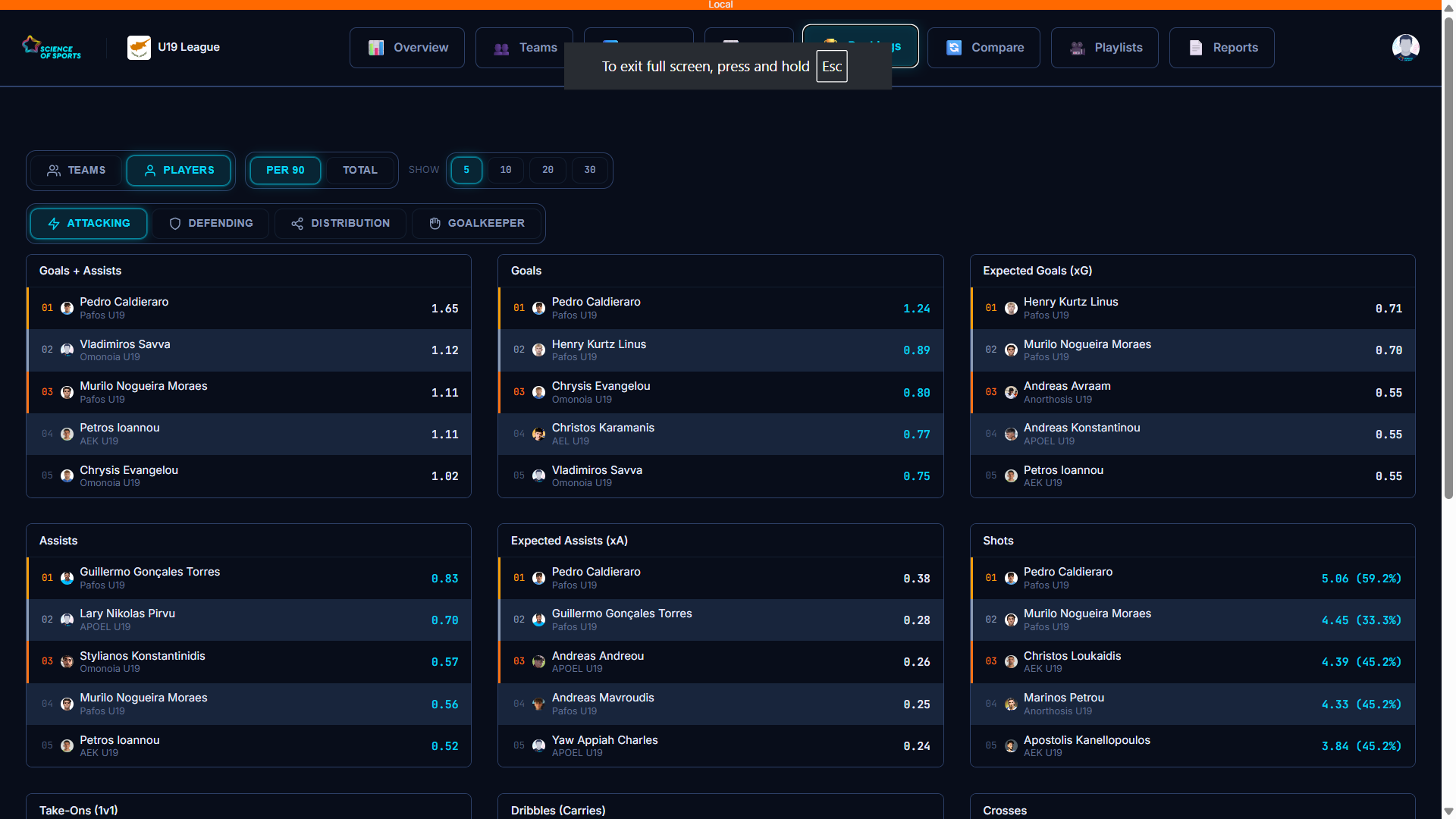Show top 30 entries
Image resolution: width=1456 pixels, height=819 pixels.
point(590,170)
